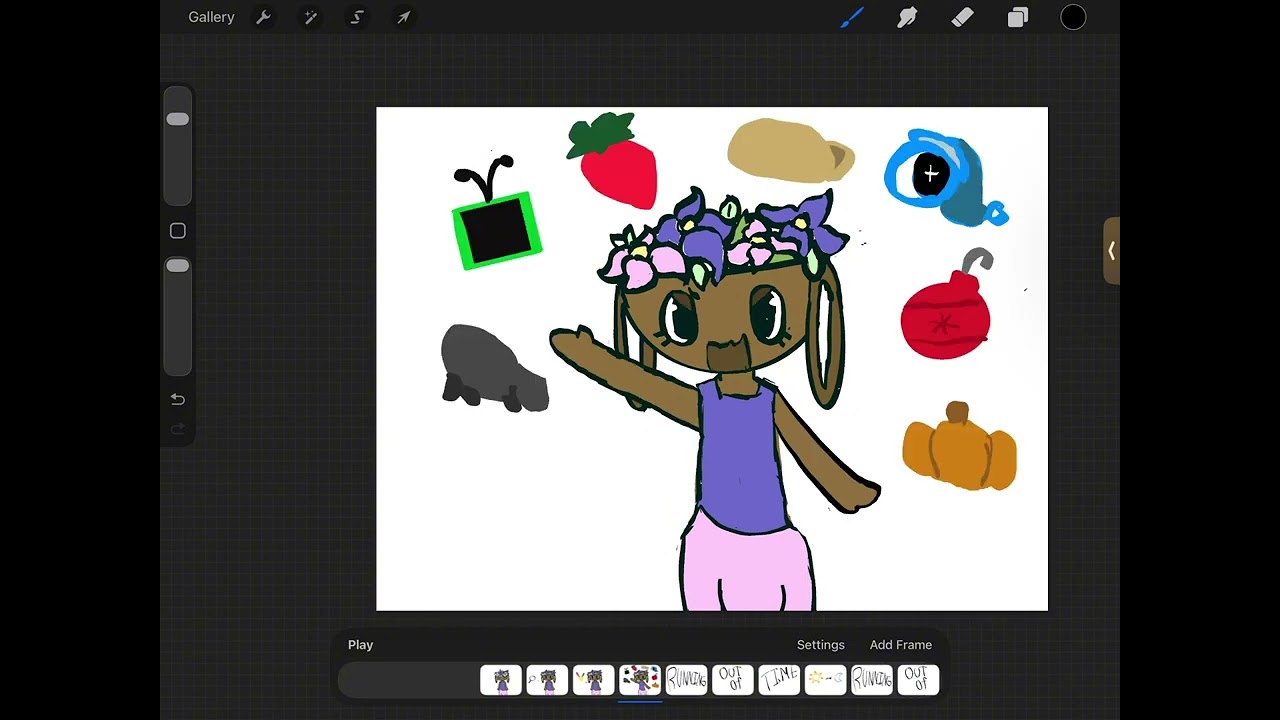Select the RUNNING frame after sun-moon frame
The width and height of the screenshot is (1280, 720).
tap(871, 680)
